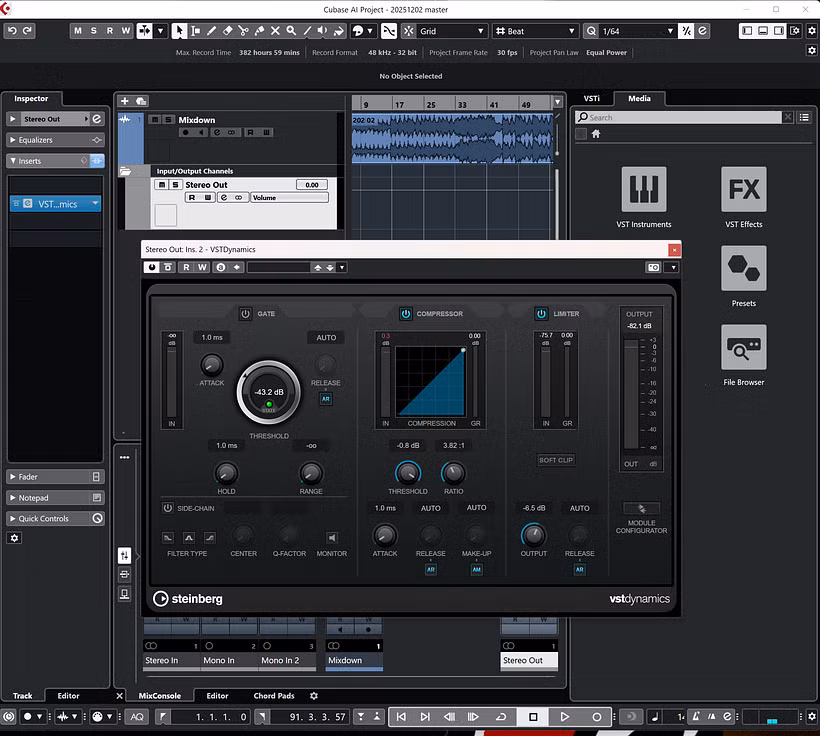Select the VST...mics insert slot
Viewport: 820px width, 736px height.
[x=55, y=204]
